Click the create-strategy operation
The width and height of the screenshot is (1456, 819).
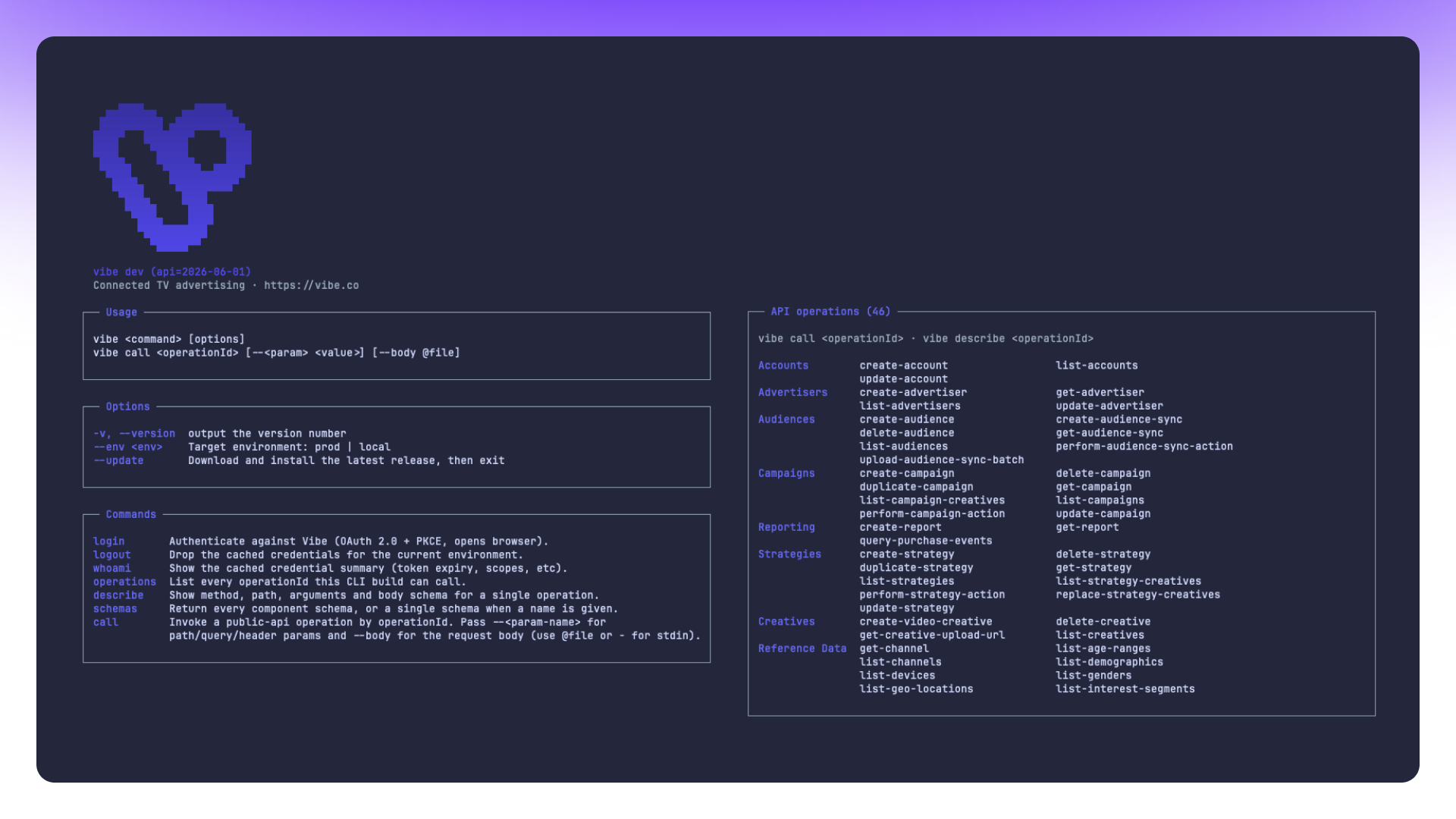pyautogui.click(x=906, y=554)
